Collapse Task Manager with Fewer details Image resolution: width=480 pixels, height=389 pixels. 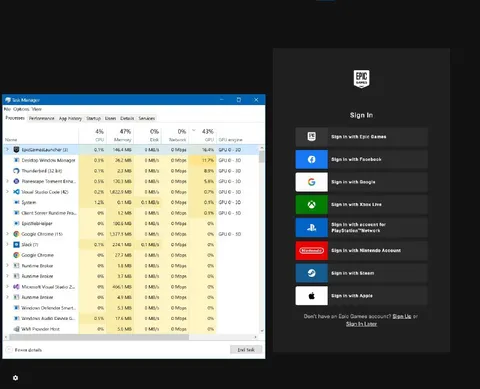coord(24,350)
